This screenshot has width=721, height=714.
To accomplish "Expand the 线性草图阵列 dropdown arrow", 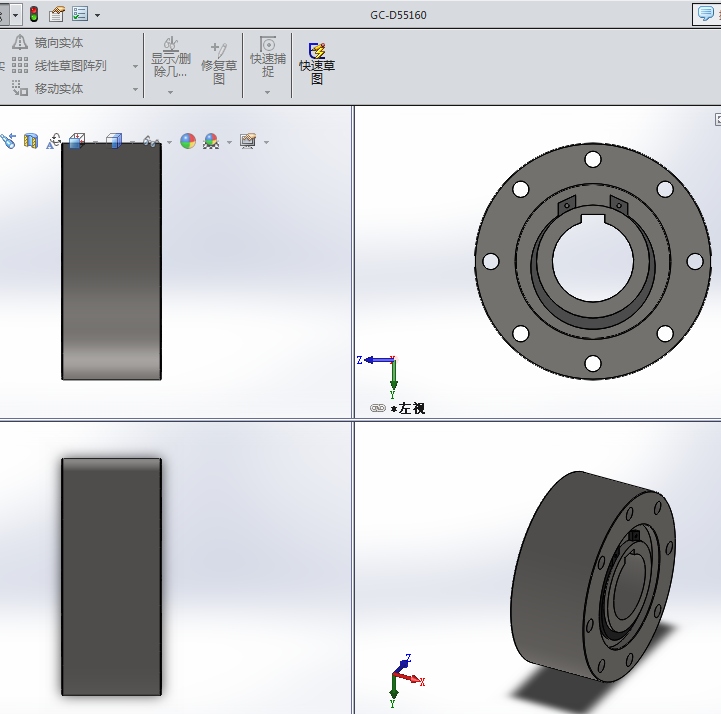I will 135,66.
